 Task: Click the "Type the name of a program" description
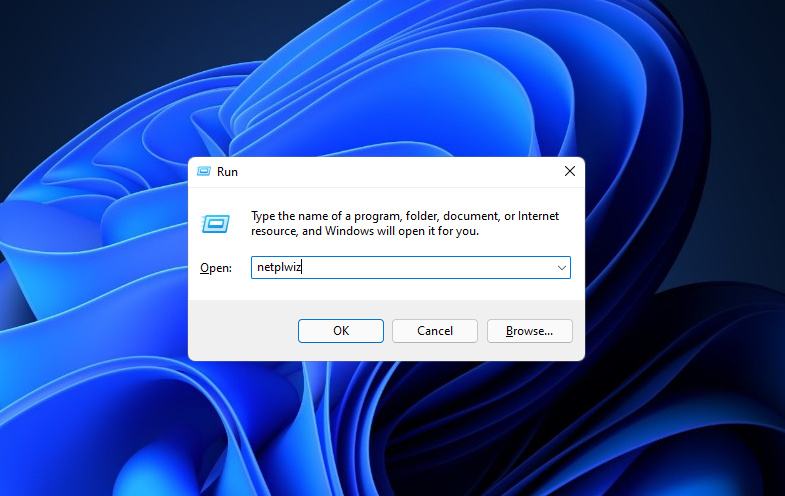point(405,223)
